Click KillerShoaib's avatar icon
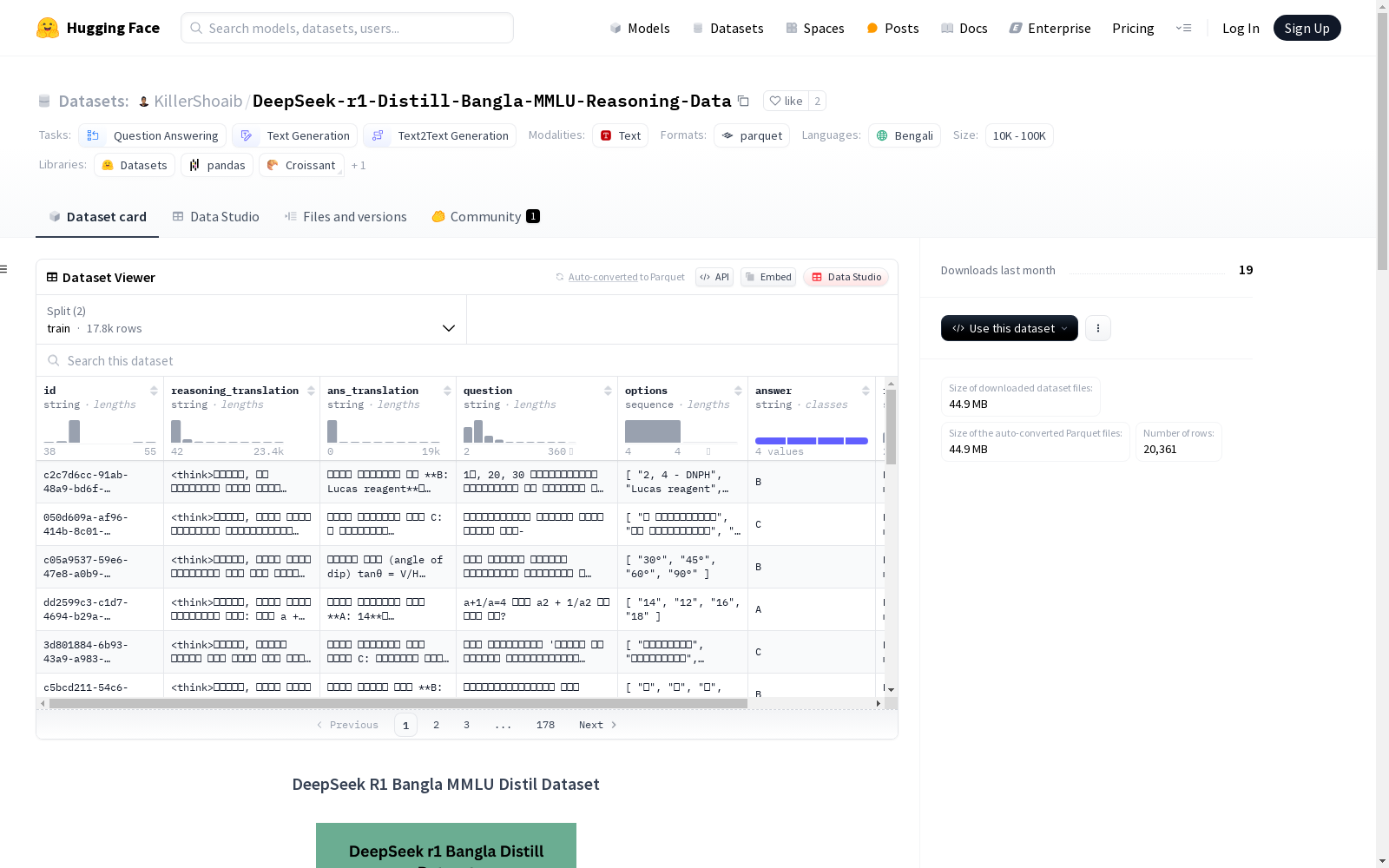 click(x=144, y=102)
